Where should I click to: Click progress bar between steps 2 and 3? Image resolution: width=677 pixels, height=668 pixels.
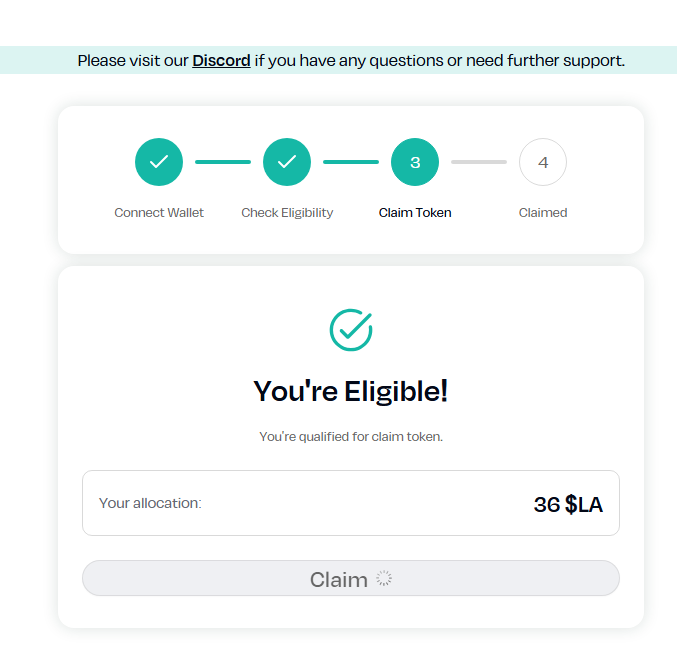[351, 162]
